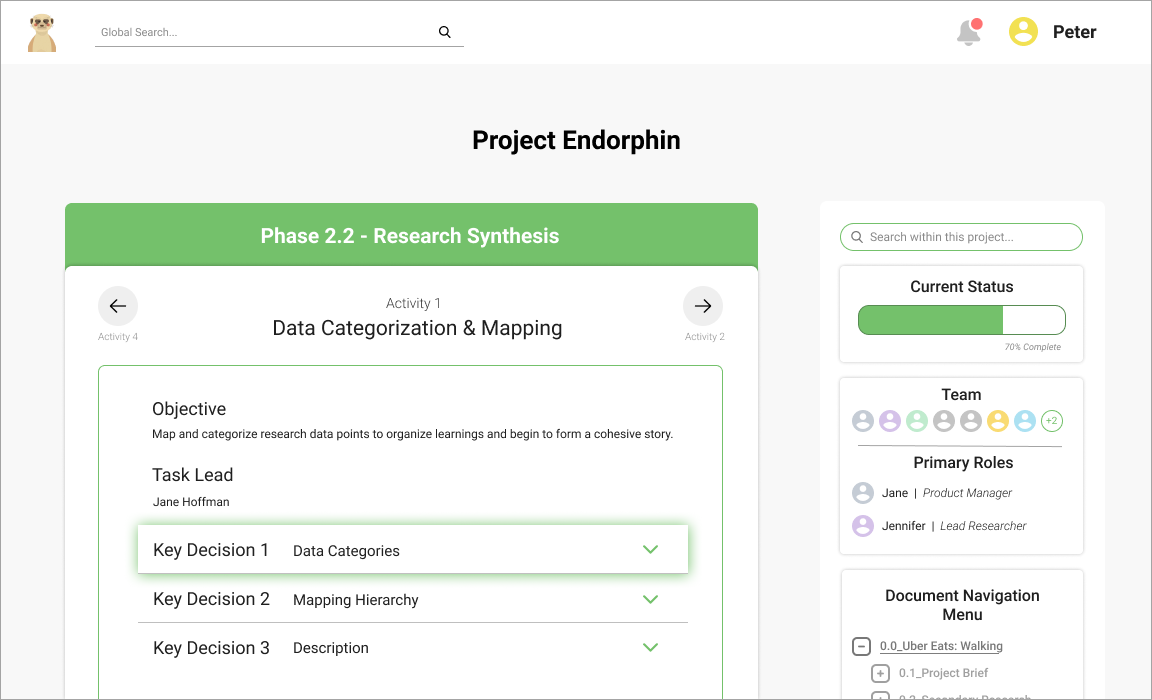Expand Key Decision 2 Mapping Hierarchy chevron
The image size is (1152, 700).
651,599
